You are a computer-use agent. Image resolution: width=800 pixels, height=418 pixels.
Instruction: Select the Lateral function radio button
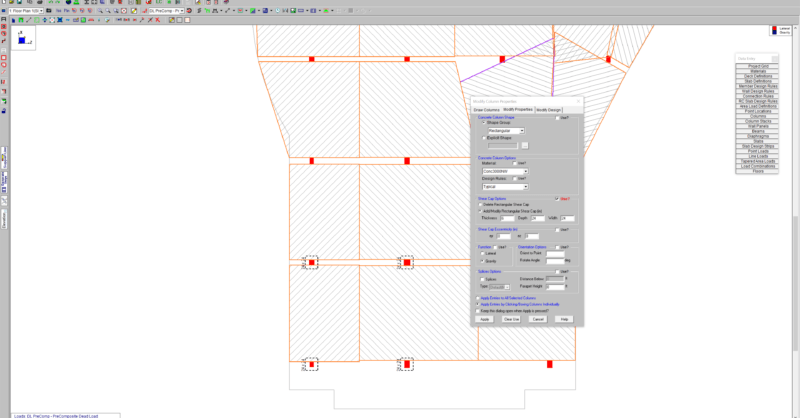481,255
